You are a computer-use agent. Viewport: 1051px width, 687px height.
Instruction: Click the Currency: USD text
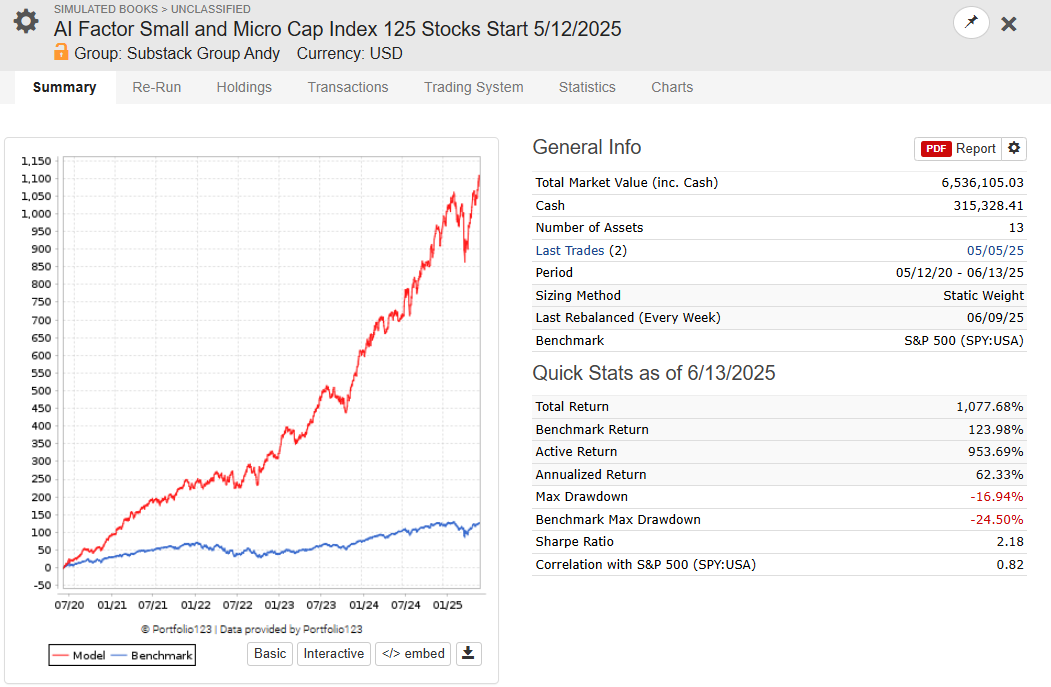[x=349, y=53]
